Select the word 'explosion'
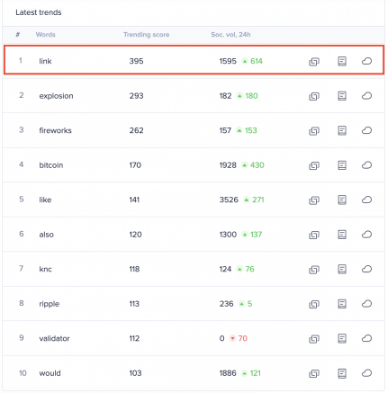 point(56,96)
